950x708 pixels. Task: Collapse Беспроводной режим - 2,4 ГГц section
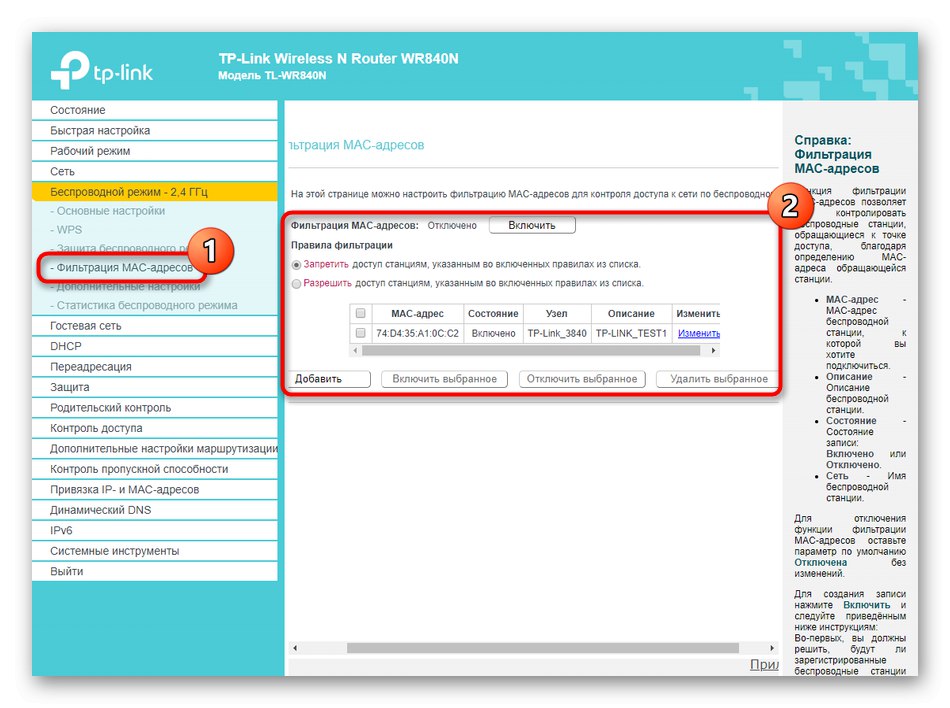[154, 192]
